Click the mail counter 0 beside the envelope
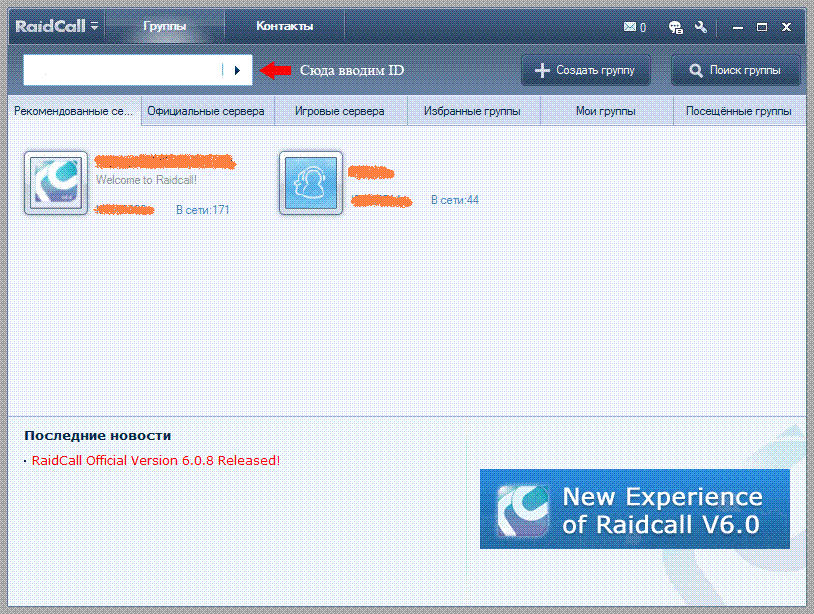The width and height of the screenshot is (814, 614). pyautogui.click(x=643, y=28)
